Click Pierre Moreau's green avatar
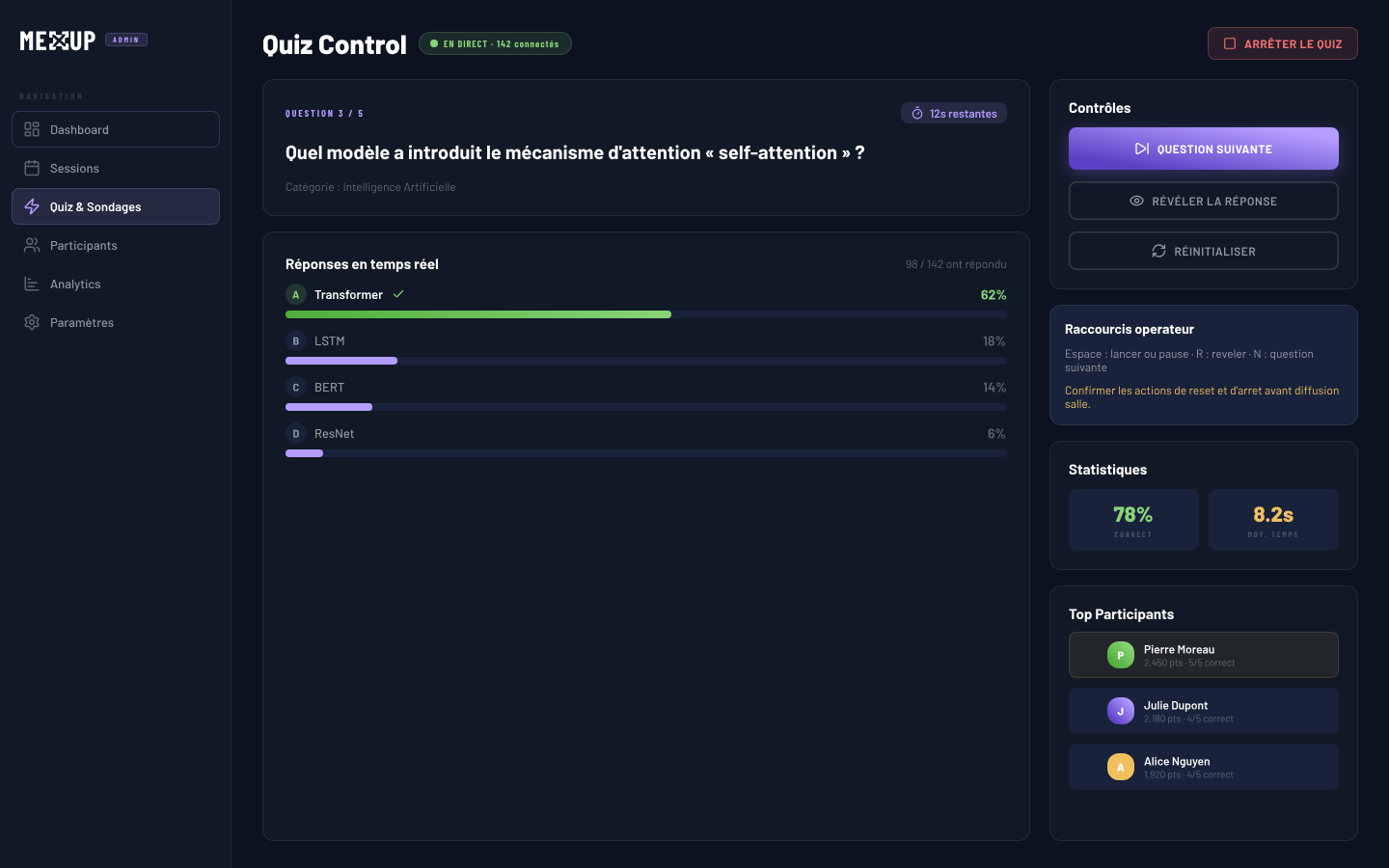The height and width of the screenshot is (868, 1389). coord(1121,655)
